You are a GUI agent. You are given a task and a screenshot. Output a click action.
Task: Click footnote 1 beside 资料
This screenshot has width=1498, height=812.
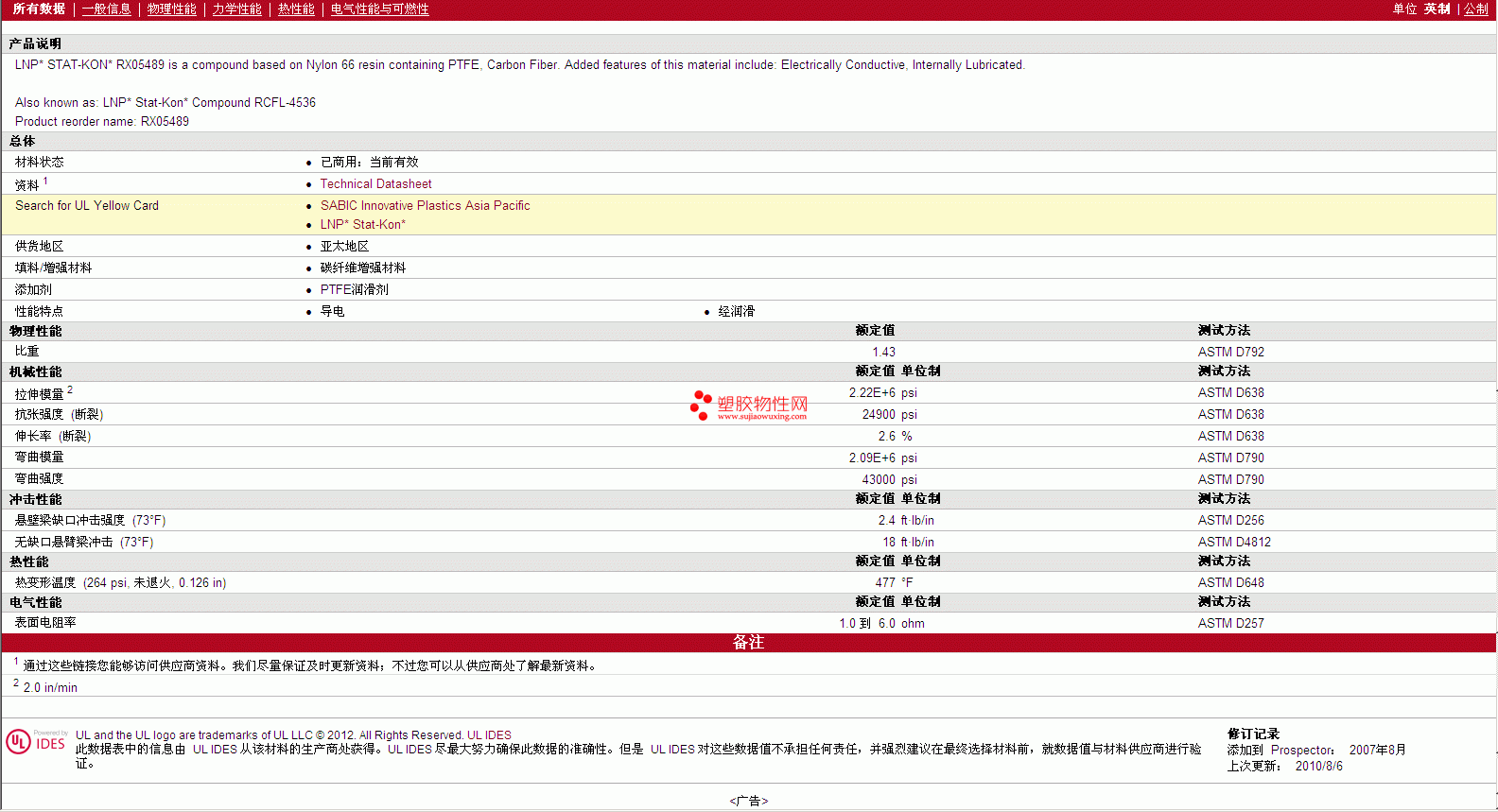pyautogui.click(x=45, y=181)
